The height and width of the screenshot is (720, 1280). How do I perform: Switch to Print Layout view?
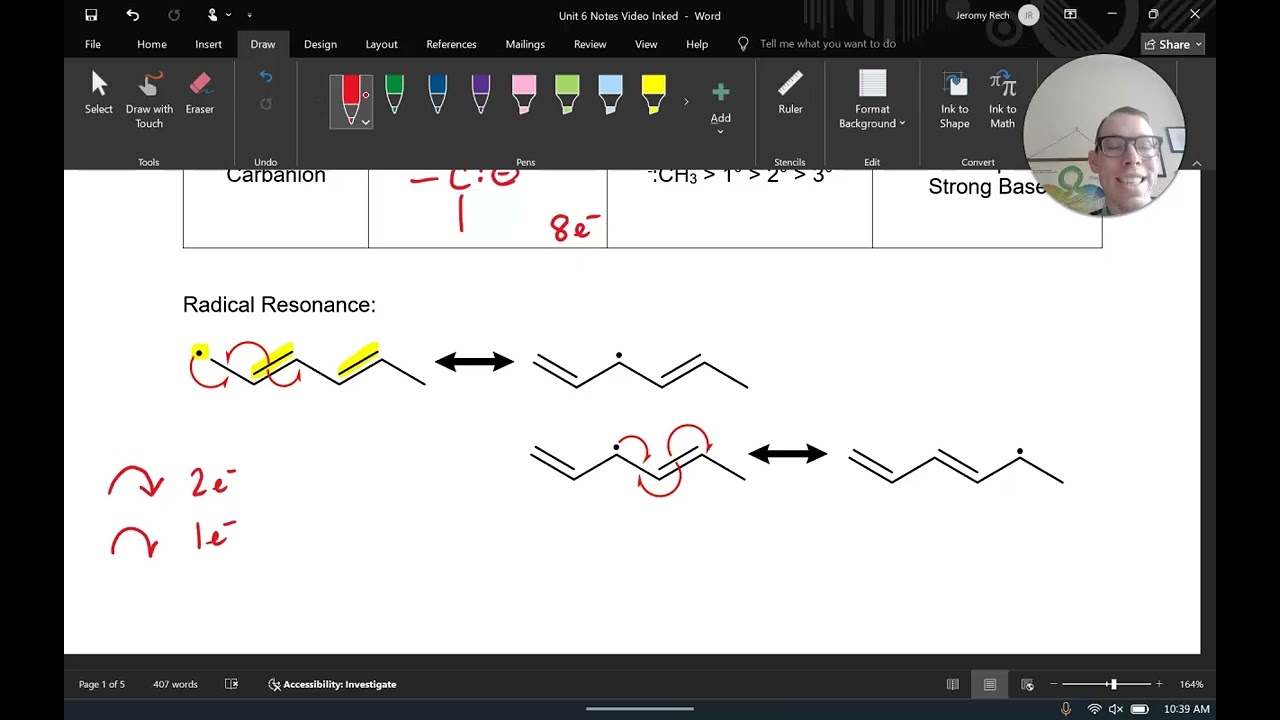[x=989, y=684]
